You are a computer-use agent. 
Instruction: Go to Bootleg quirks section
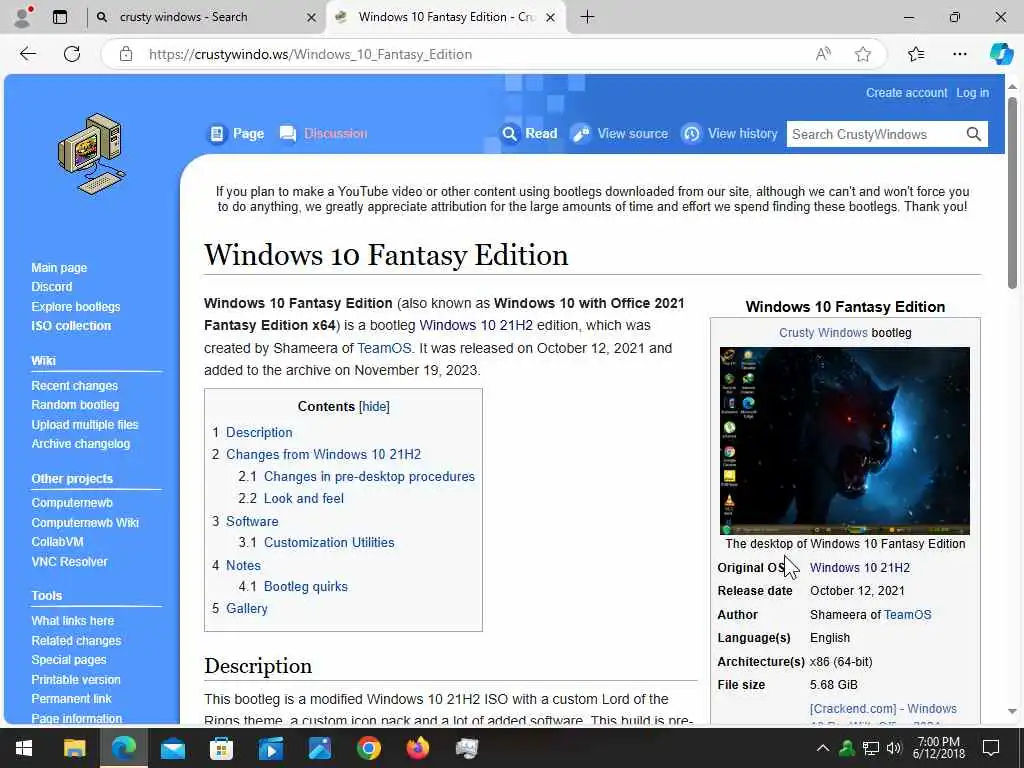306,586
